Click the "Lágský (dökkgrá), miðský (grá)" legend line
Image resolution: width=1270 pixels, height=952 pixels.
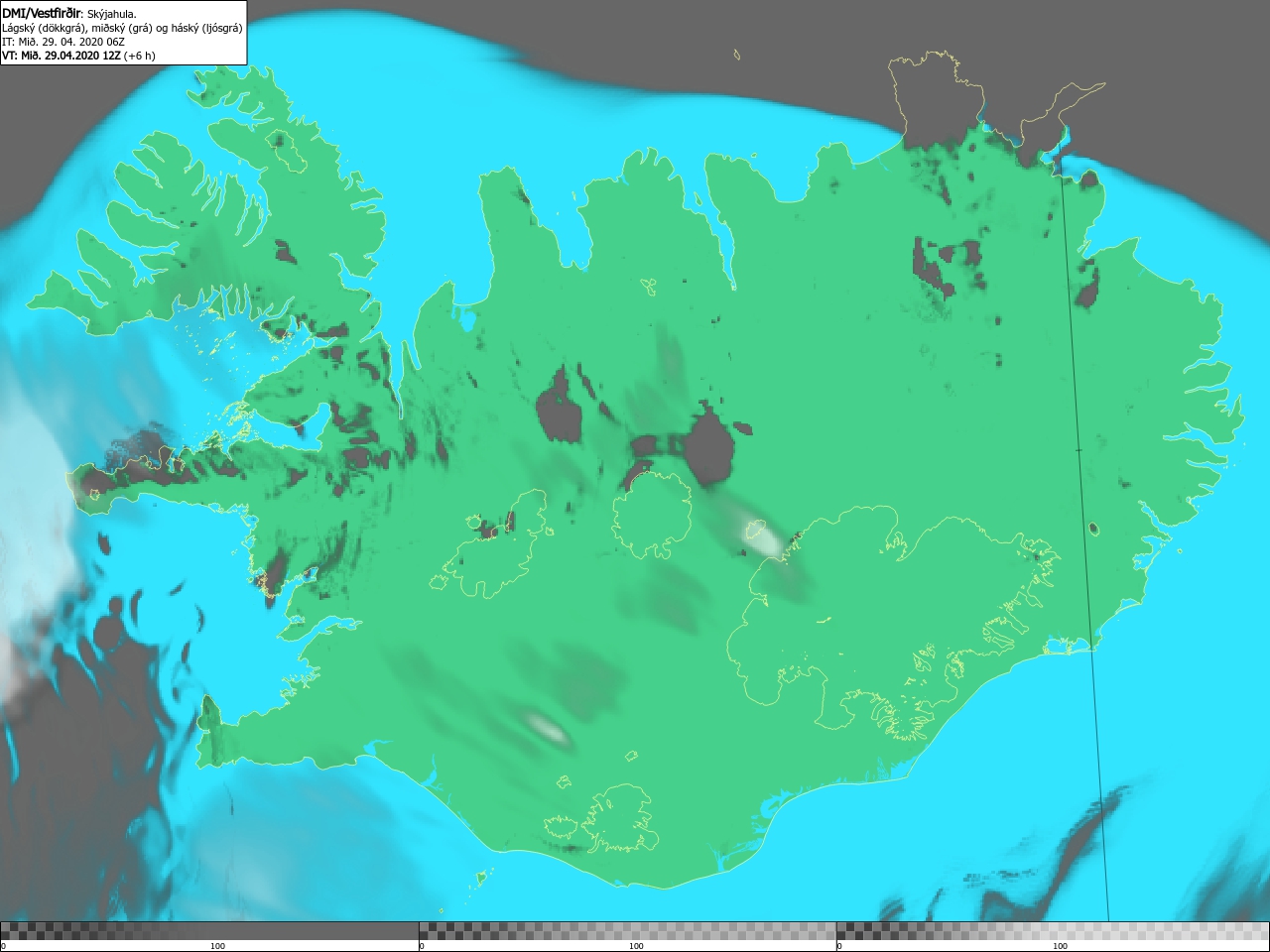point(122,28)
